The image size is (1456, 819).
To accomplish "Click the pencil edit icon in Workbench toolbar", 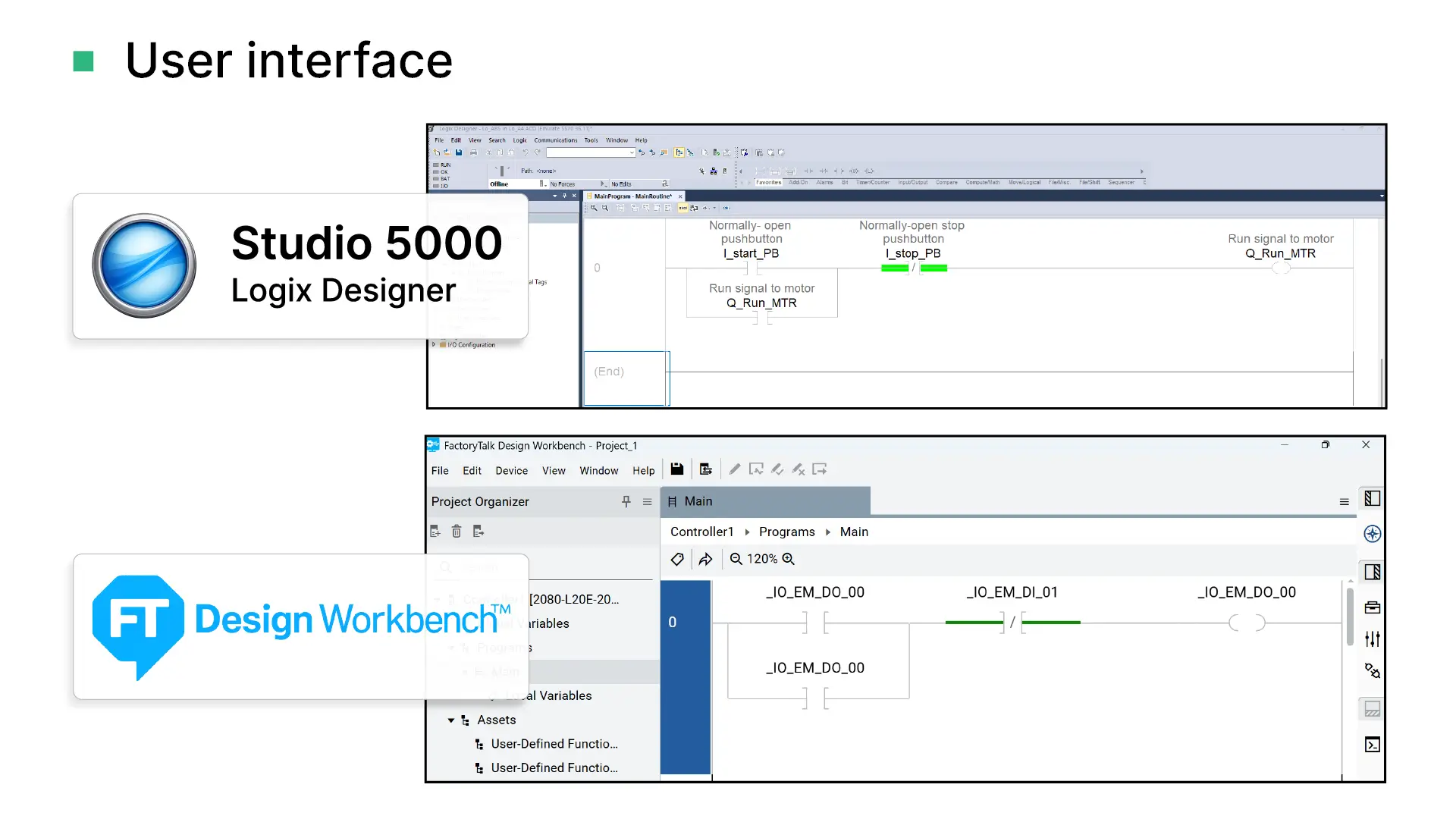I will coord(735,469).
